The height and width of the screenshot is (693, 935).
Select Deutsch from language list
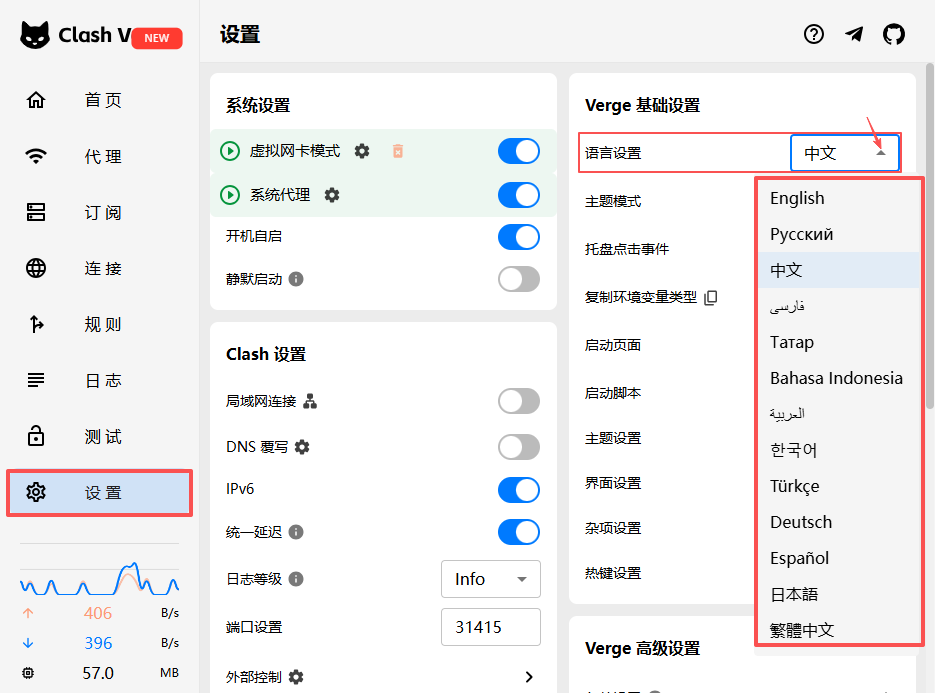click(x=839, y=522)
